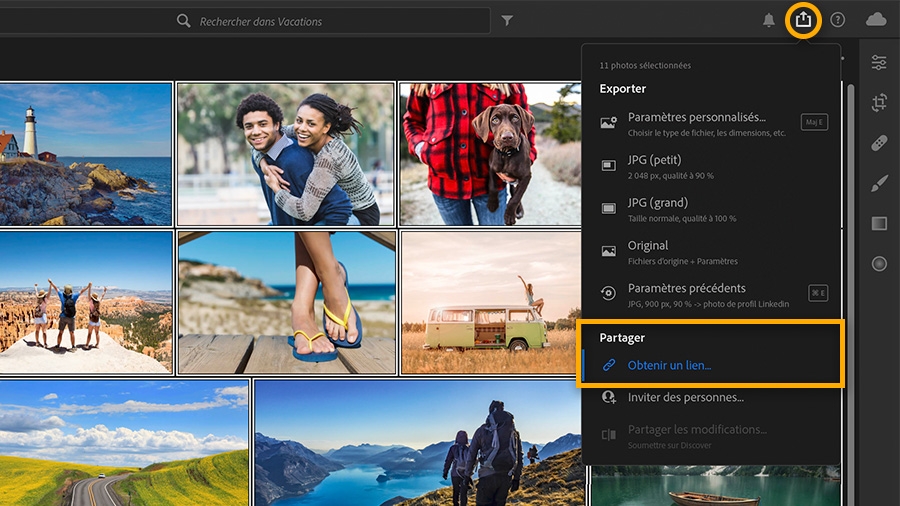Select the Radial gradient tool
This screenshot has width=900, height=506.
tap(879, 263)
